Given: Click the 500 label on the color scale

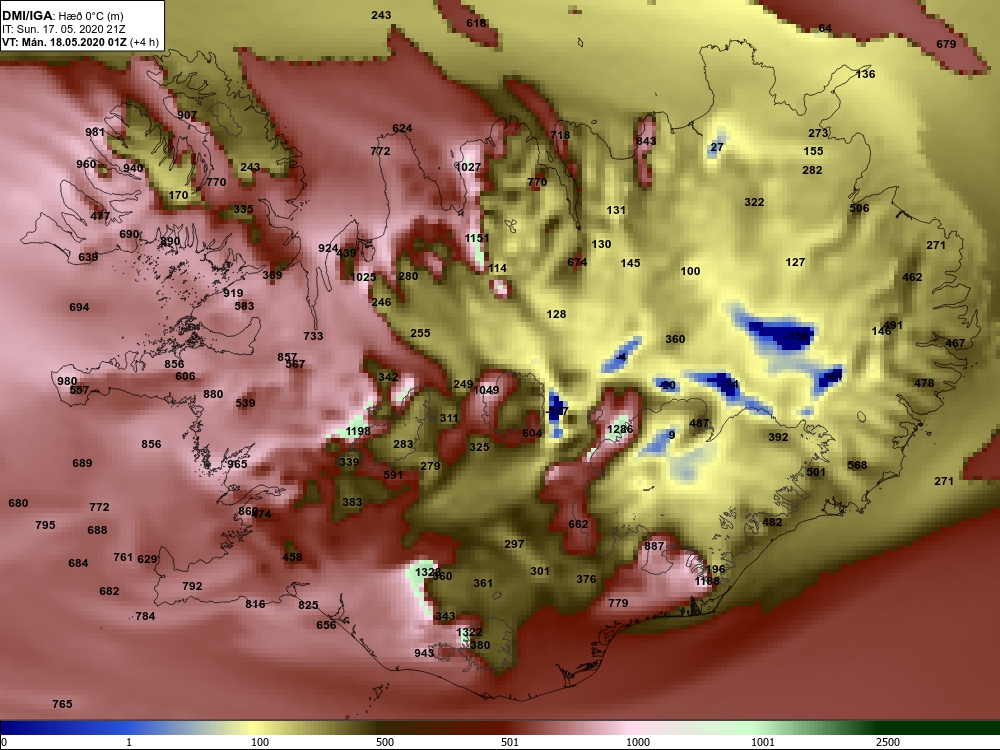Looking at the screenshot, I should click(x=385, y=742).
